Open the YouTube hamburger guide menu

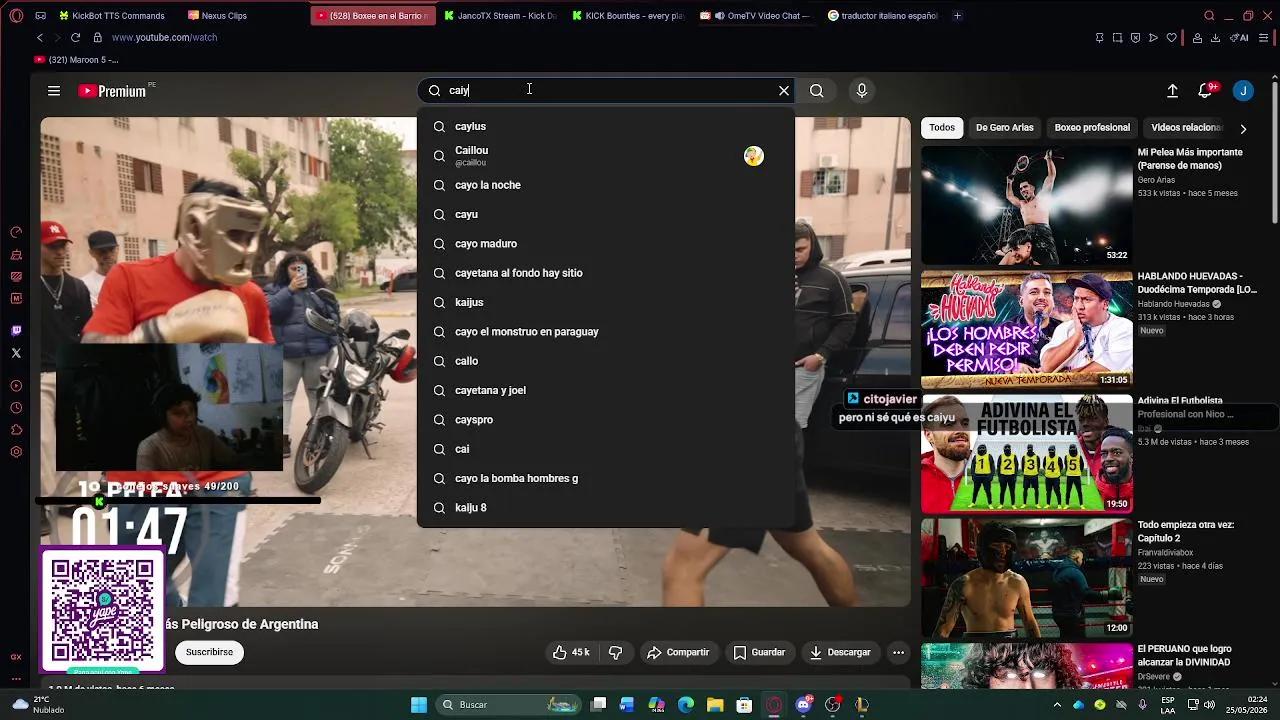[54, 91]
